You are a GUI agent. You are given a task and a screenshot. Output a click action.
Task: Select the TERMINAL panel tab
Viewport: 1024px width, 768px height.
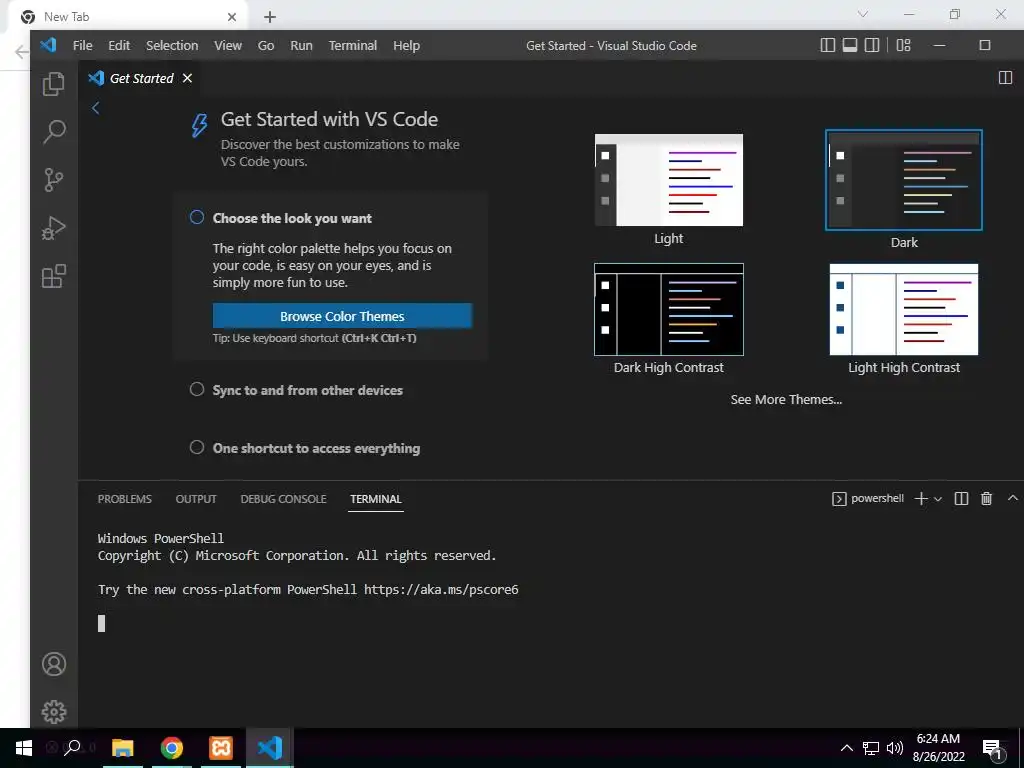click(x=376, y=499)
